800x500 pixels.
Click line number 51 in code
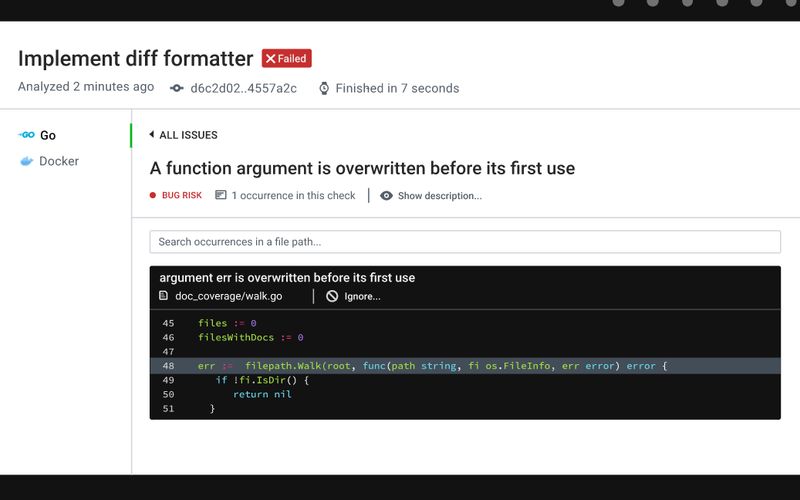tap(168, 409)
